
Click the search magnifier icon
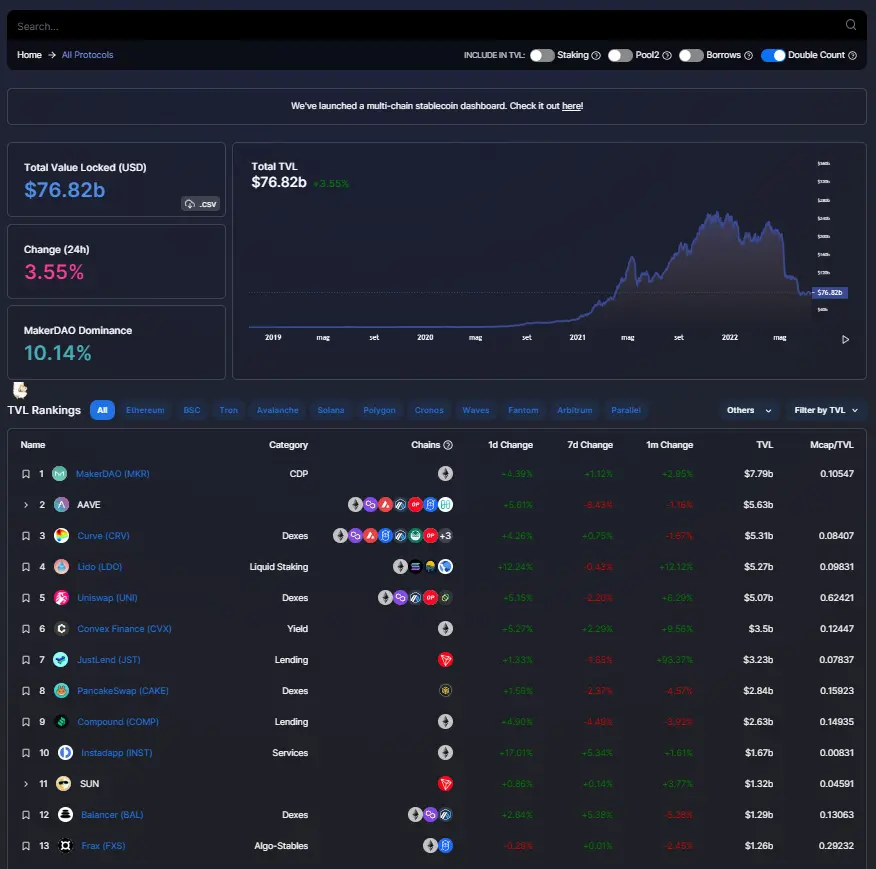[850, 25]
